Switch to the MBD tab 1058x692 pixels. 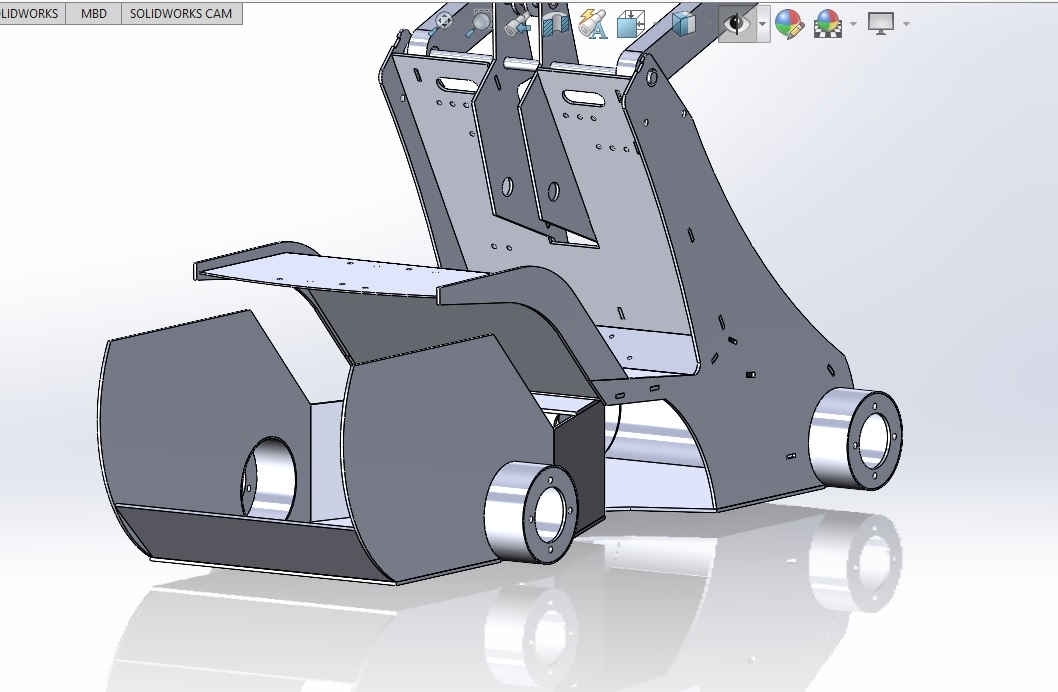pyautogui.click(x=94, y=13)
